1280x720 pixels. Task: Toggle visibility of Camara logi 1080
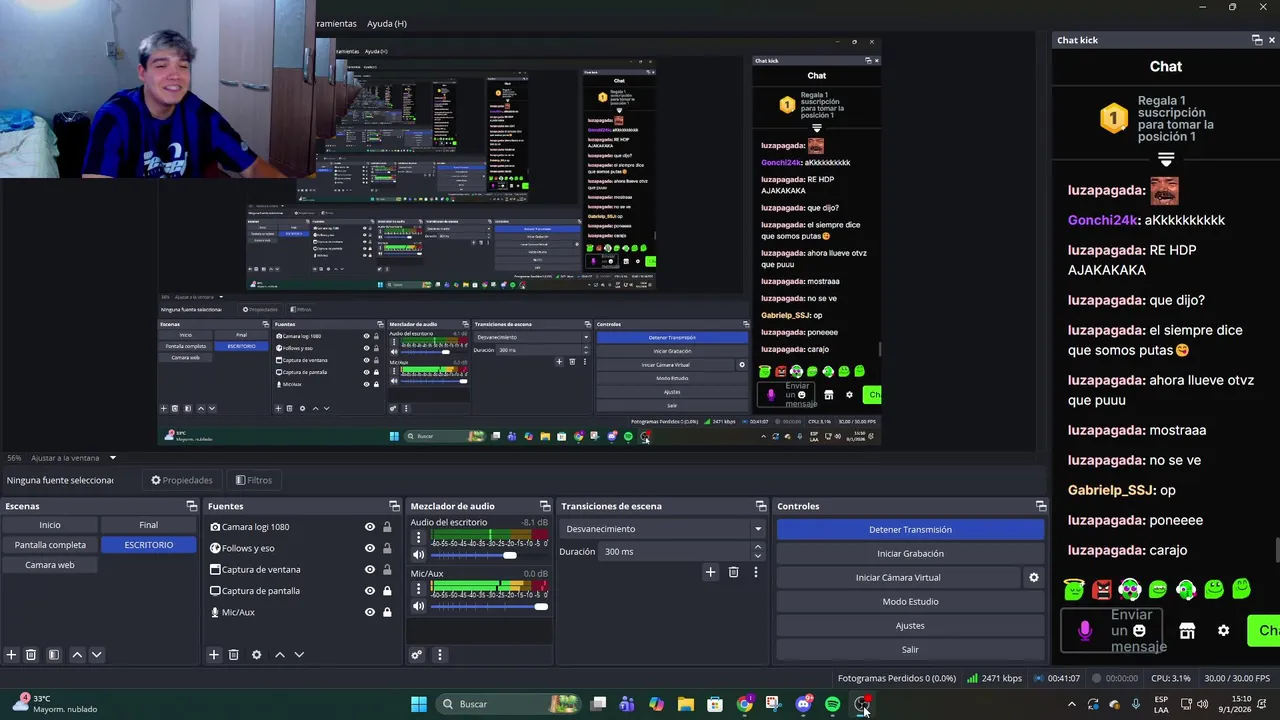(x=370, y=527)
